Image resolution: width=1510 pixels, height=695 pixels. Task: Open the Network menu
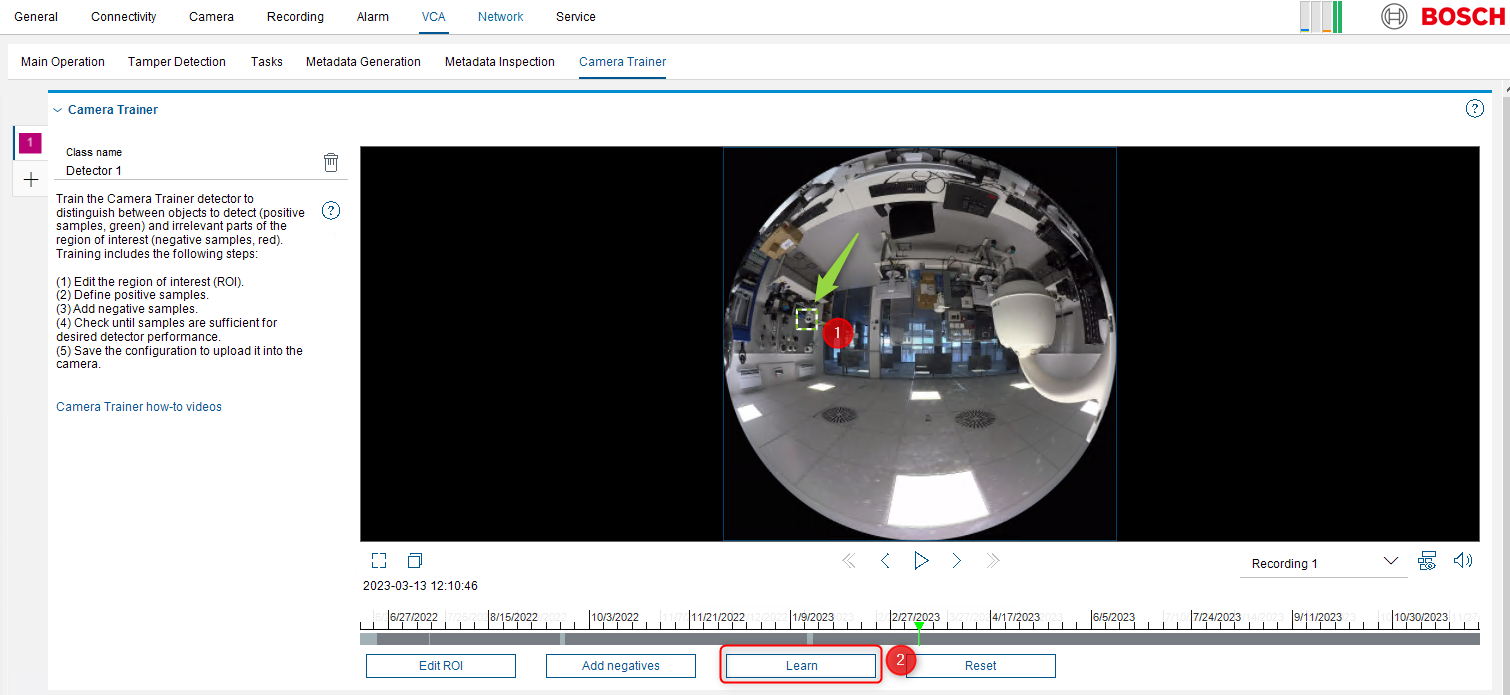(x=500, y=17)
